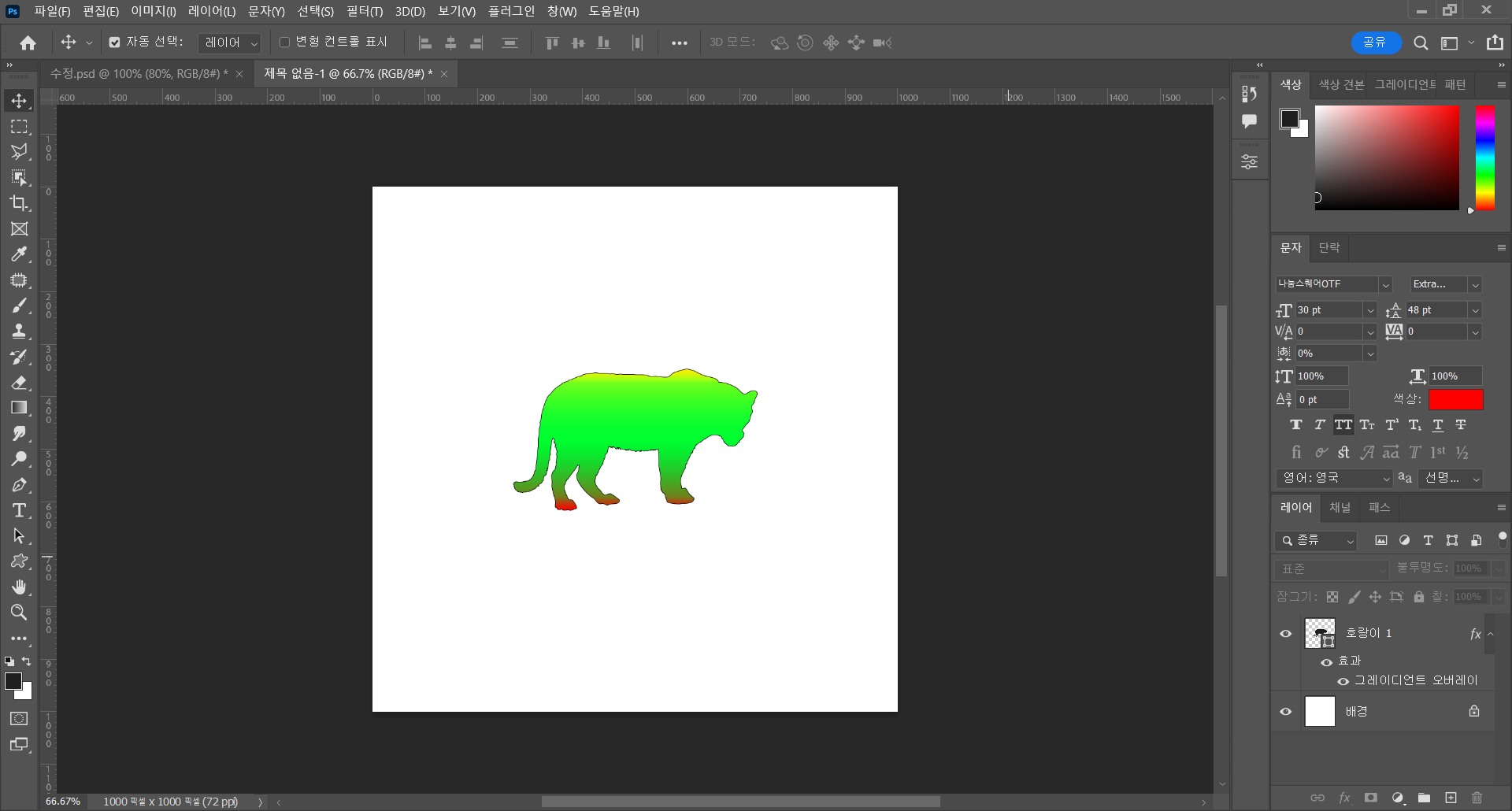Click the rainbow hue slider strip
This screenshot has width=1512, height=811.
[x=1484, y=157]
